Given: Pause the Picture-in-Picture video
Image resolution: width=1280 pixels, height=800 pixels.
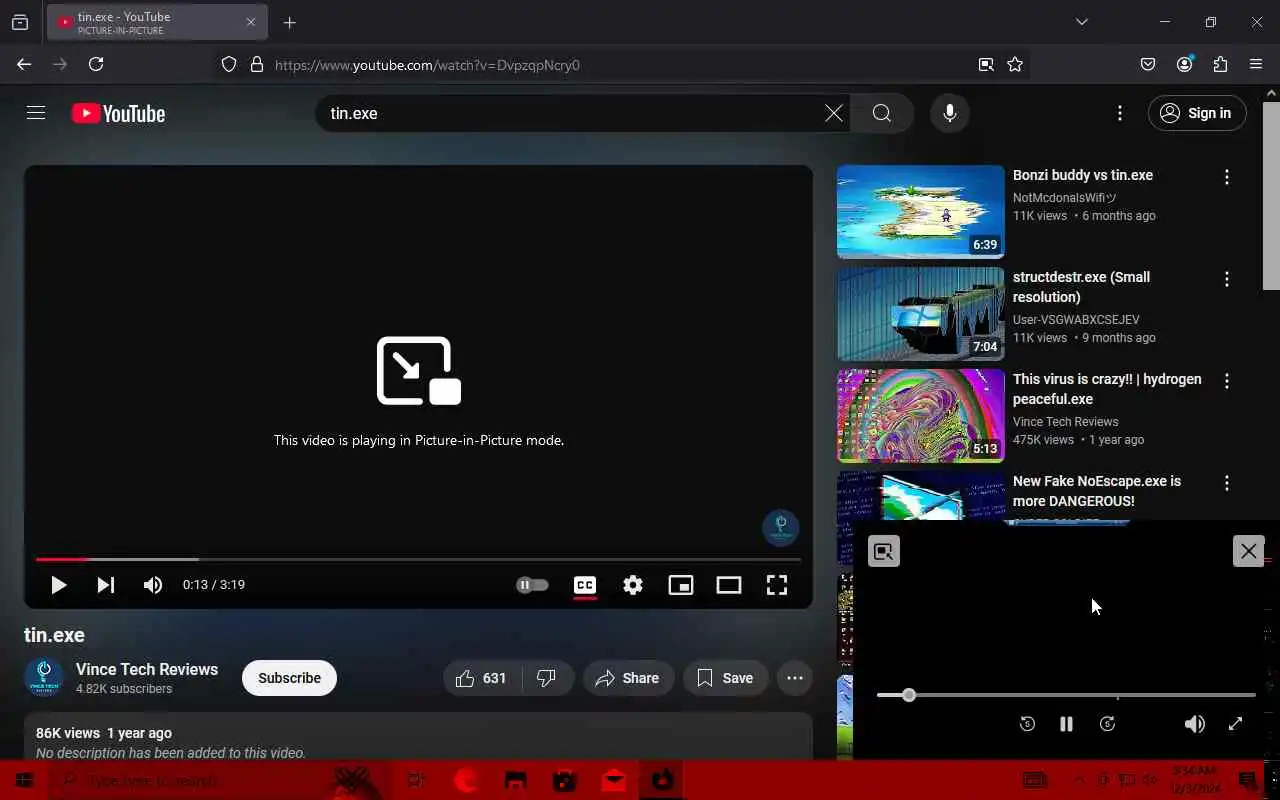Looking at the screenshot, I should pyautogui.click(x=1066, y=724).
